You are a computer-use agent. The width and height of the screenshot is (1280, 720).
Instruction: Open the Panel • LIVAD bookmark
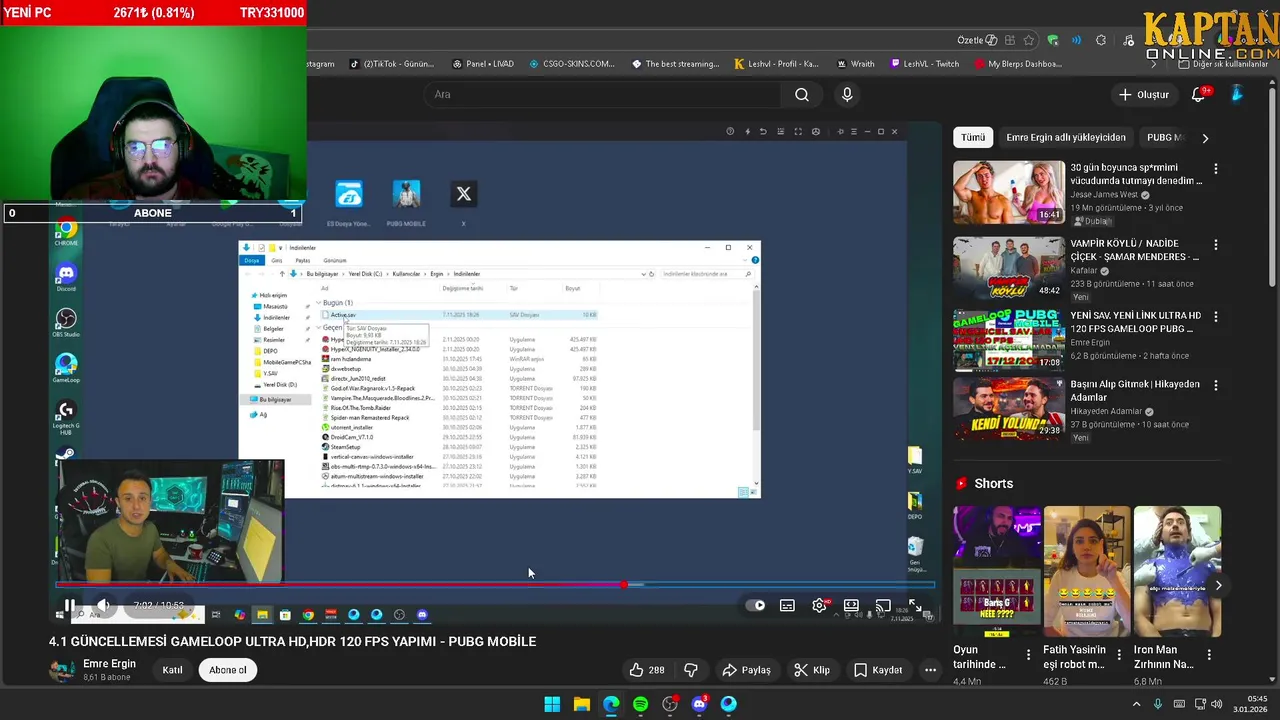[483, 64]
